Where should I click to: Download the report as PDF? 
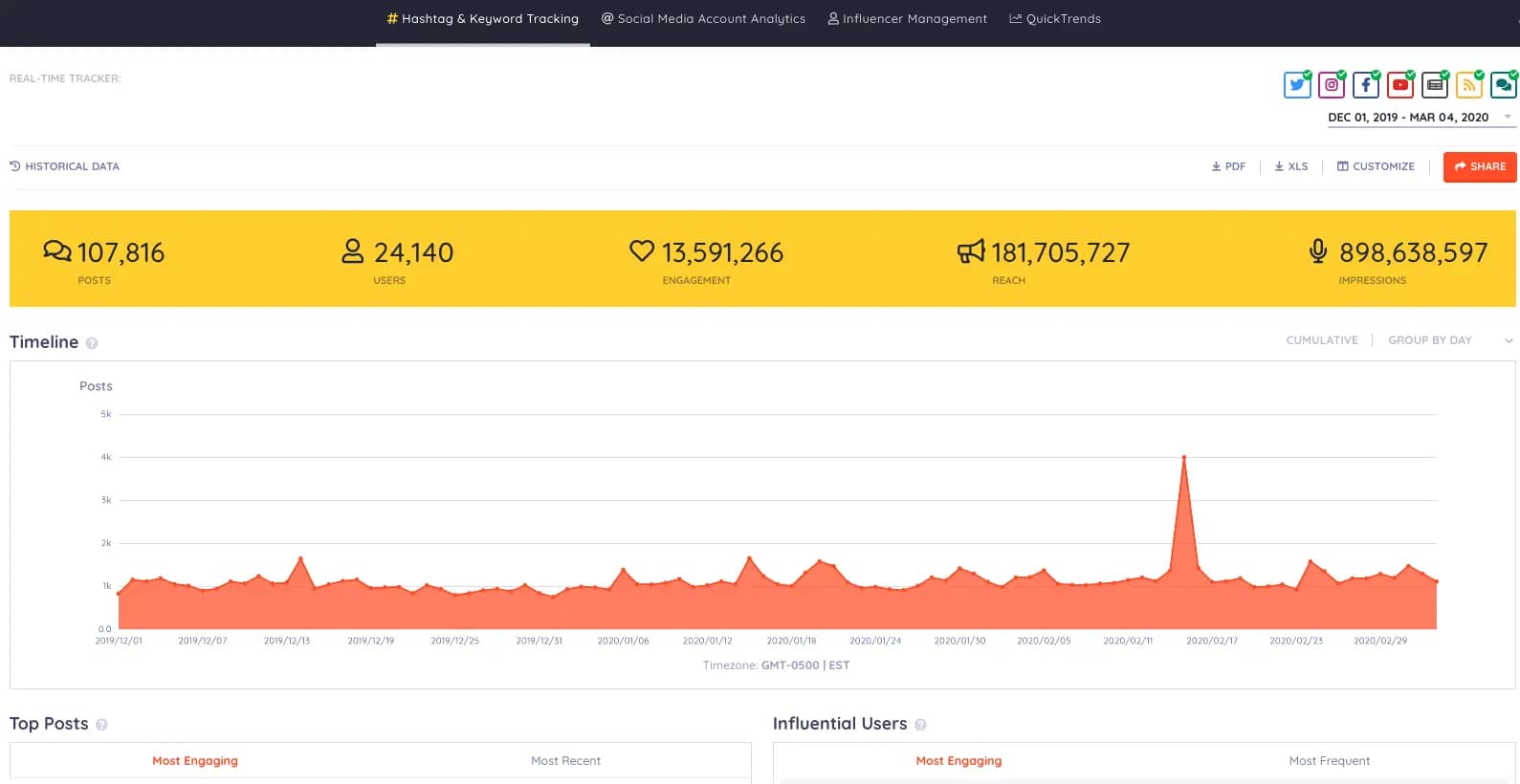[1228, 166]
